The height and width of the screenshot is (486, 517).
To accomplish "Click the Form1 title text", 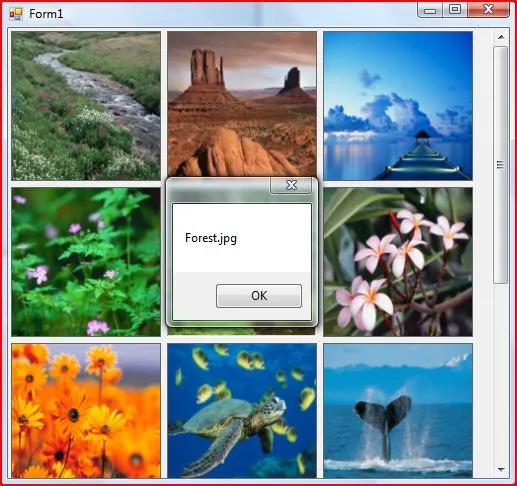I will point(46,14).
